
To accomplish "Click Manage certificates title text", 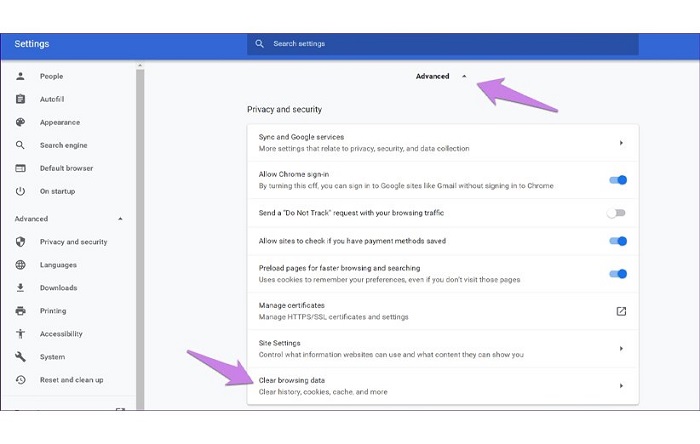I will 292,305.
